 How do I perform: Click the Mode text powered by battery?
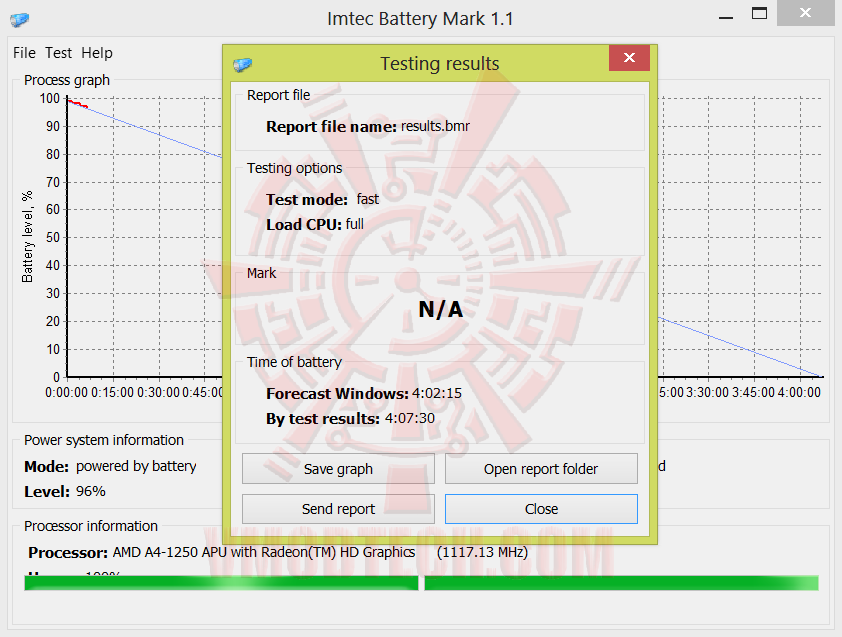point(136,466)
